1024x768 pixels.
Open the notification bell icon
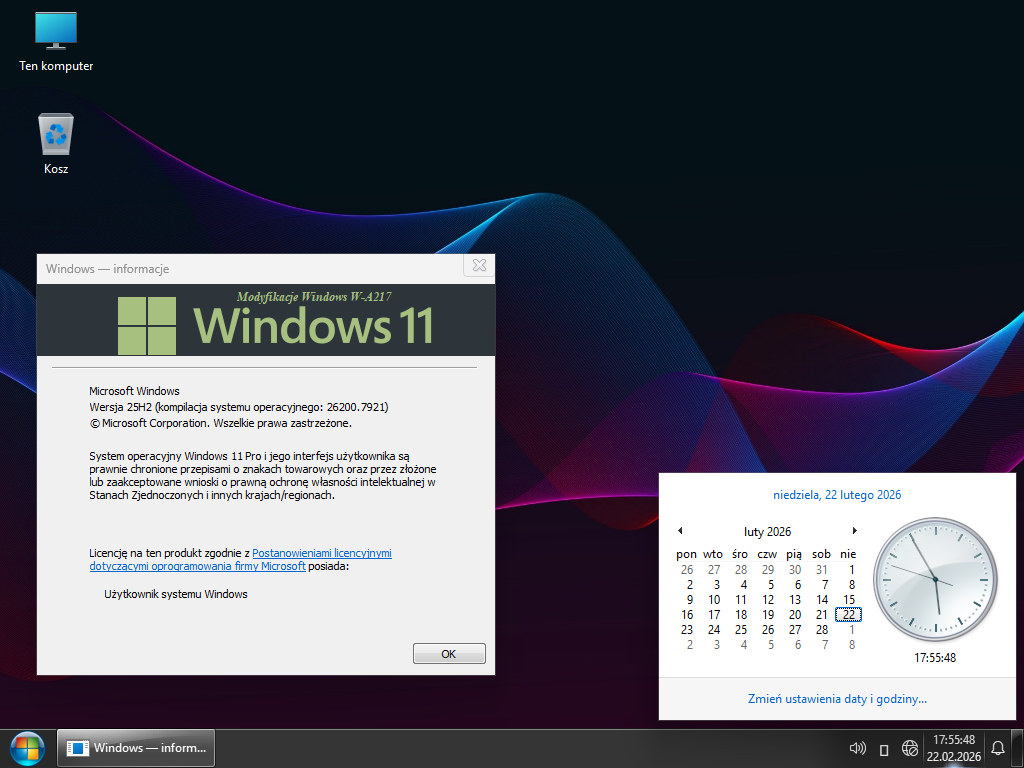click(997, 748)
